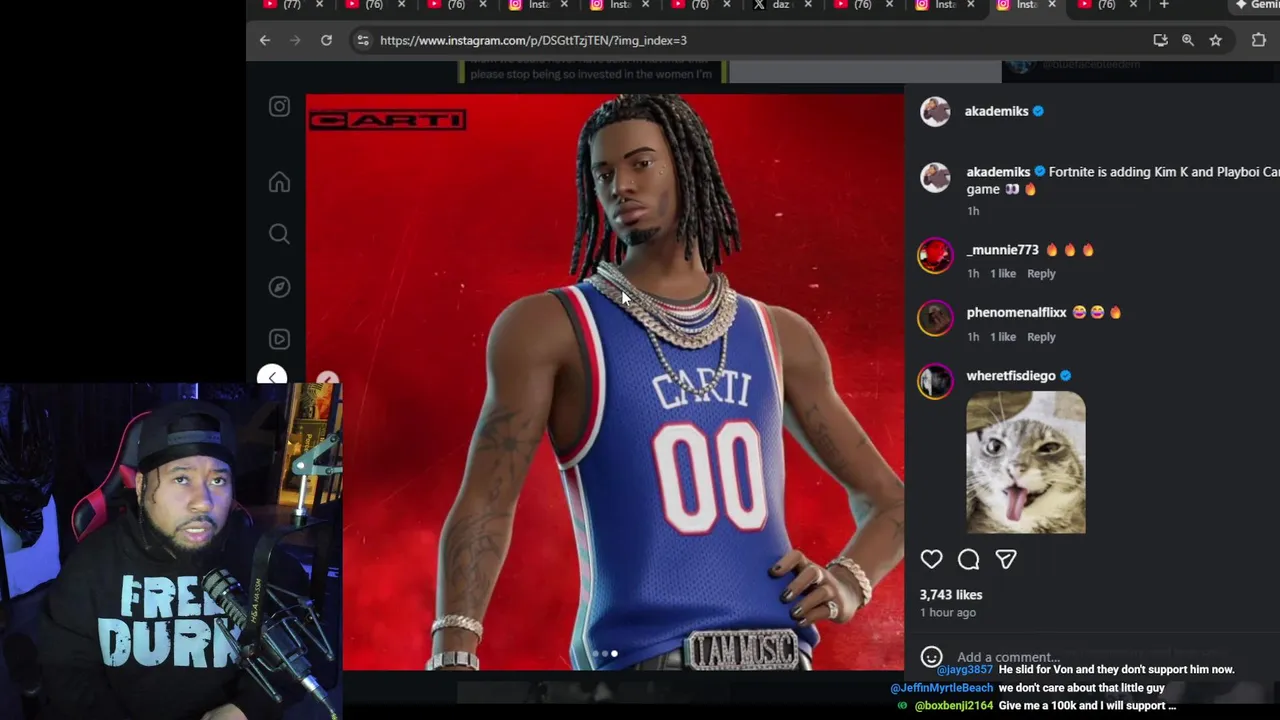The height and width of the screenshot is (720, 1280).
Task: Open the site information icon beside the URL
Action: point(362,40)
